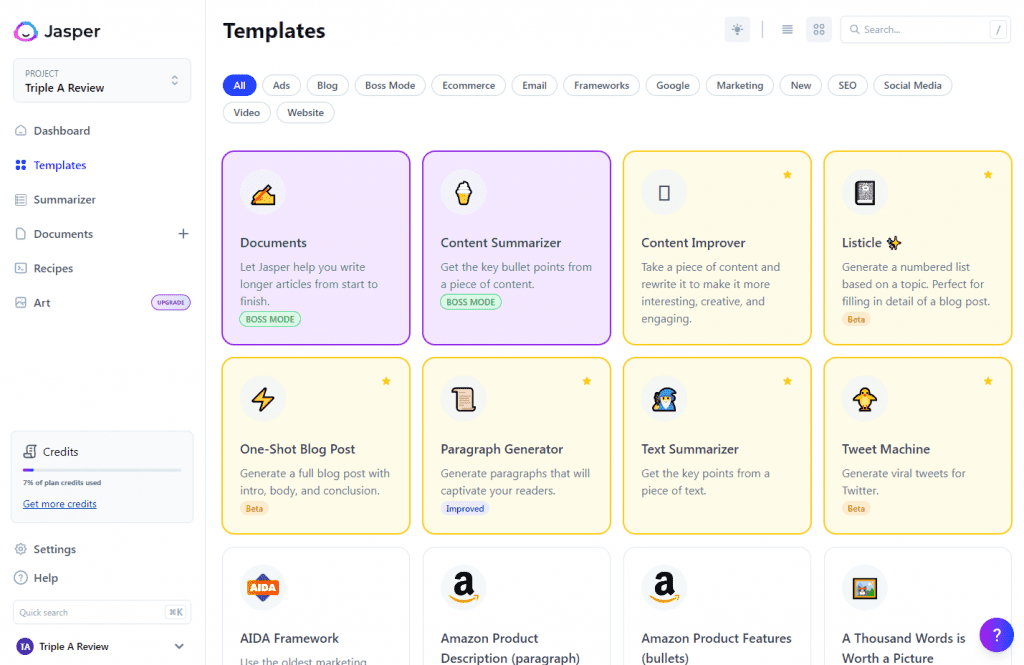Click the lightning bolt One-Shot Blog Post icon
The image size is (1024, 665).
pos(263,399)
